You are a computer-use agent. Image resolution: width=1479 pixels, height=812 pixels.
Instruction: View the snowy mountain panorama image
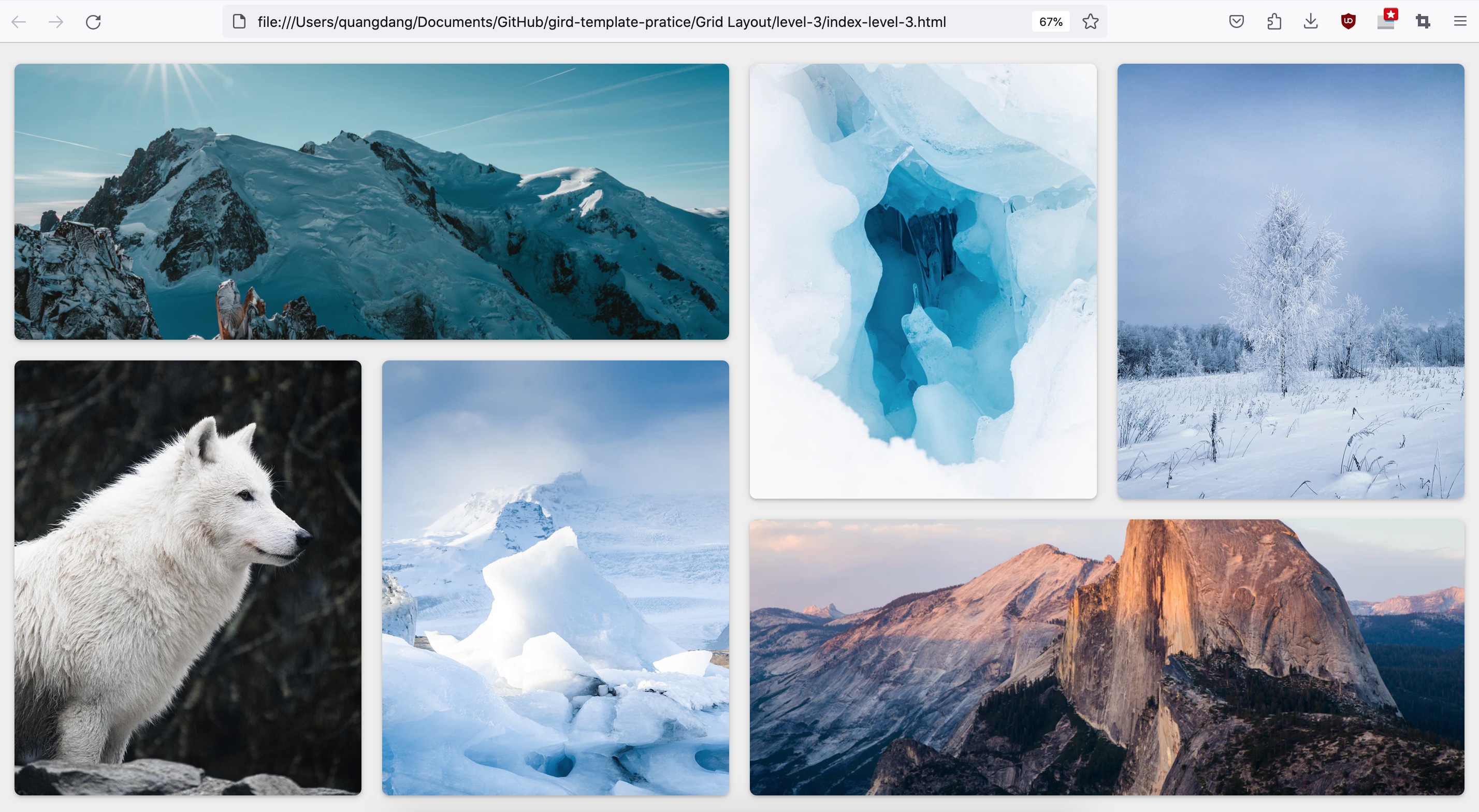(372, 202)
